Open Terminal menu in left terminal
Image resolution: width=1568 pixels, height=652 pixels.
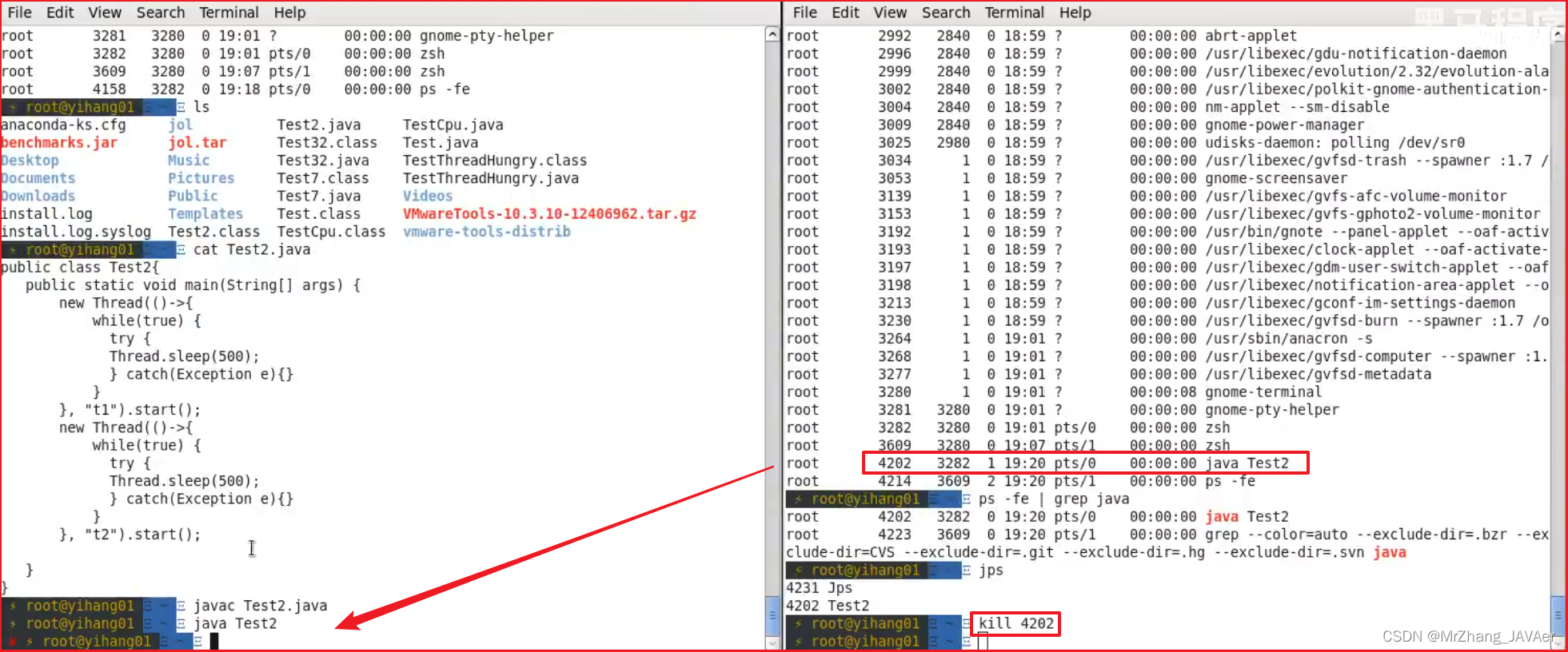click(x=229, y=12)
